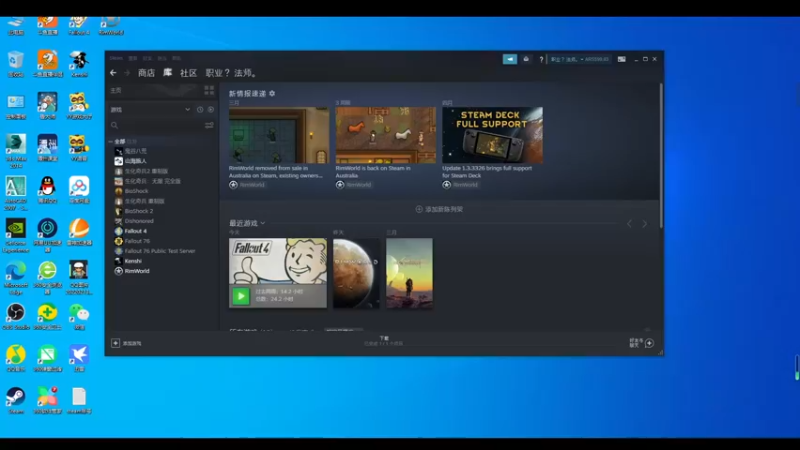Click the QQ penguin desktop icon

click(x=47, y=190)
